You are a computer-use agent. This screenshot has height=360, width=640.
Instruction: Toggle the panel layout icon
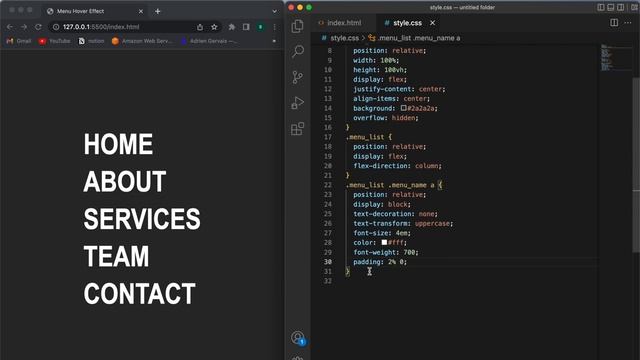pos(611,7)
